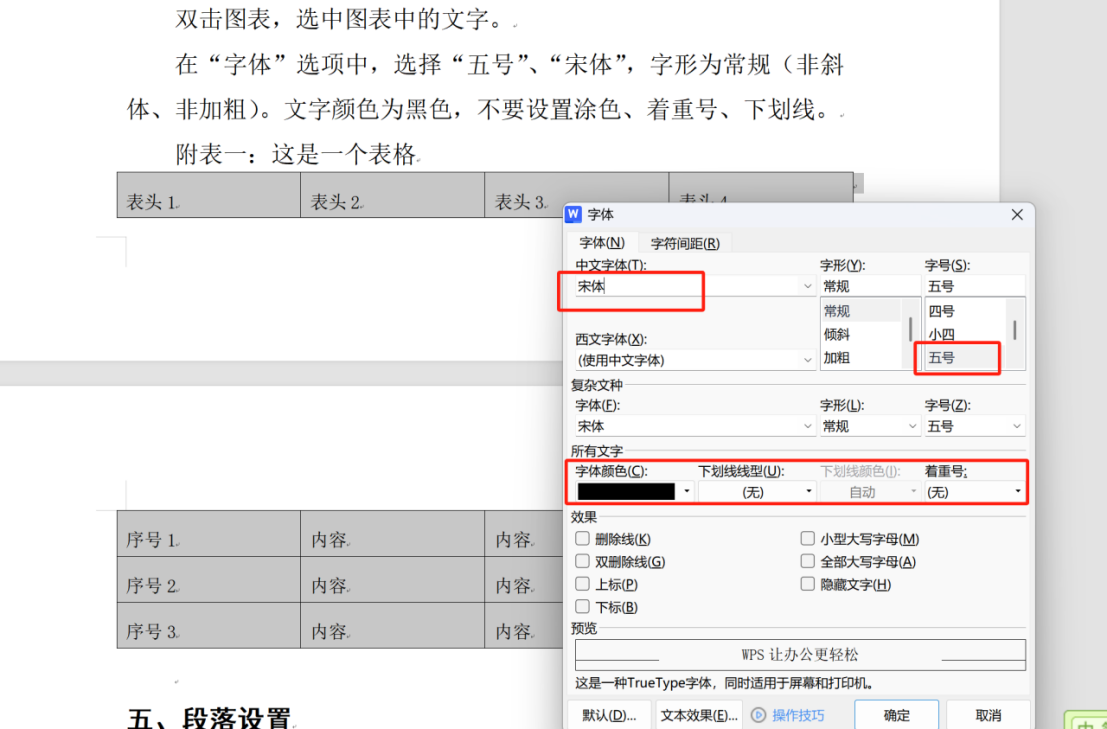
Task: Click the WPS logo in the dialog title bar
Action: point(574,215)
